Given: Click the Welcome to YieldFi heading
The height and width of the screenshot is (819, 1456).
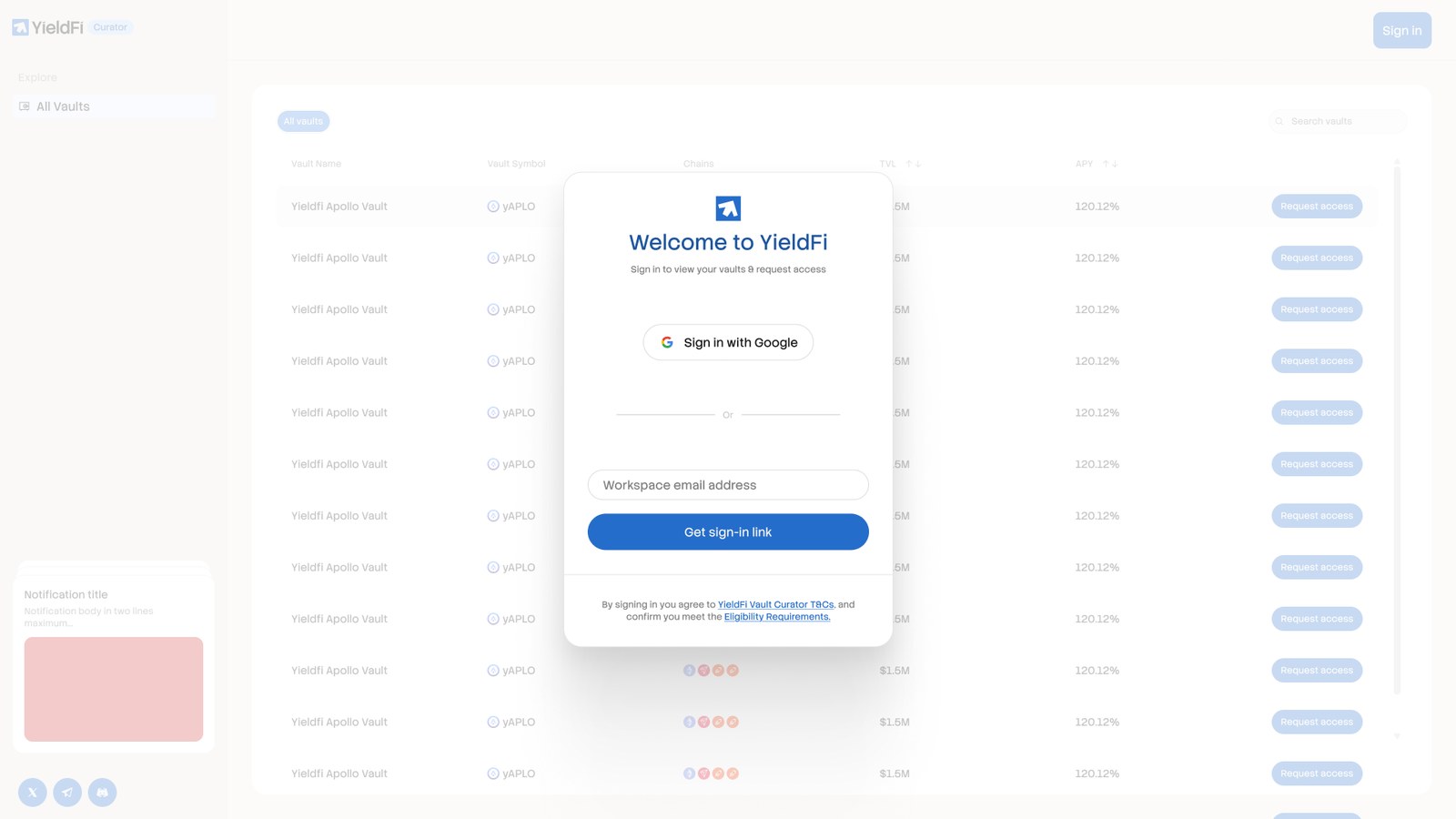Looking at the screenshot, I should [x=728, y=242].
